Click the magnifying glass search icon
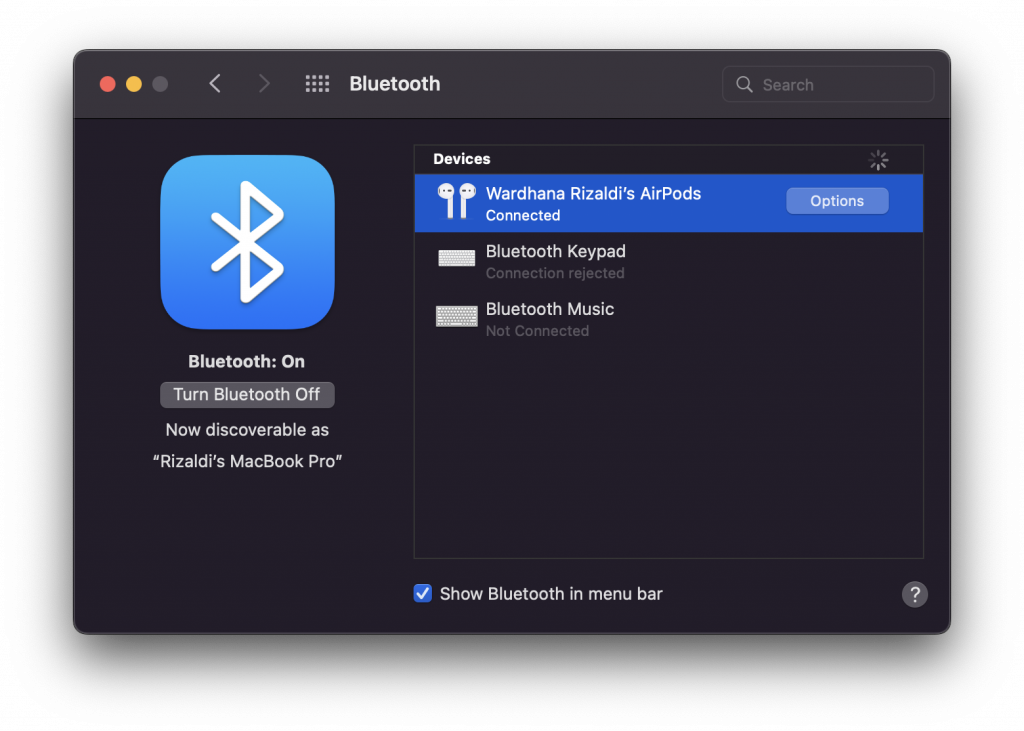 point(744,85)
